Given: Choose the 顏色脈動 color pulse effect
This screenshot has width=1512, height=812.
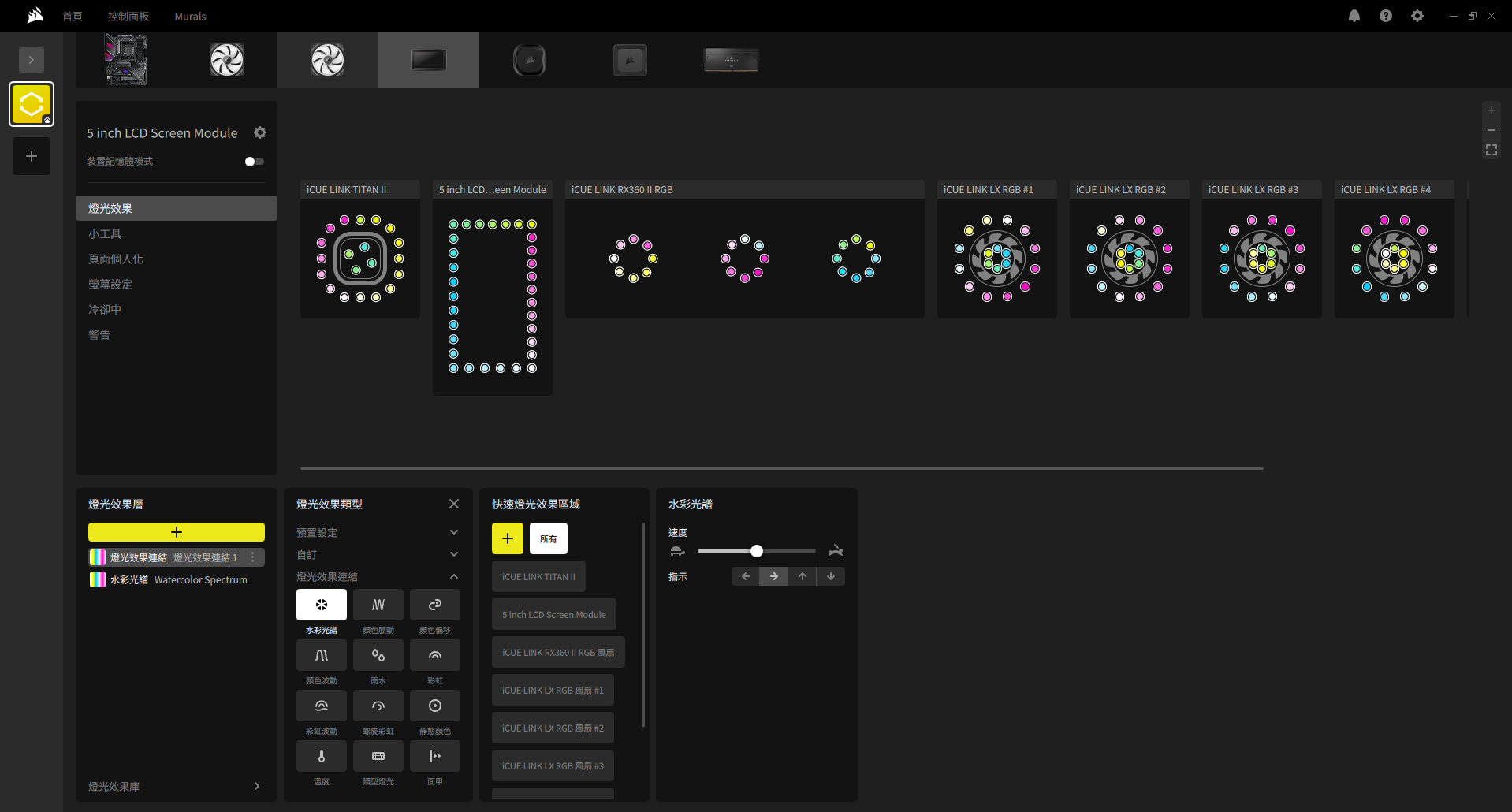Looking at the screenshot, I should click(x=378, y=605).
